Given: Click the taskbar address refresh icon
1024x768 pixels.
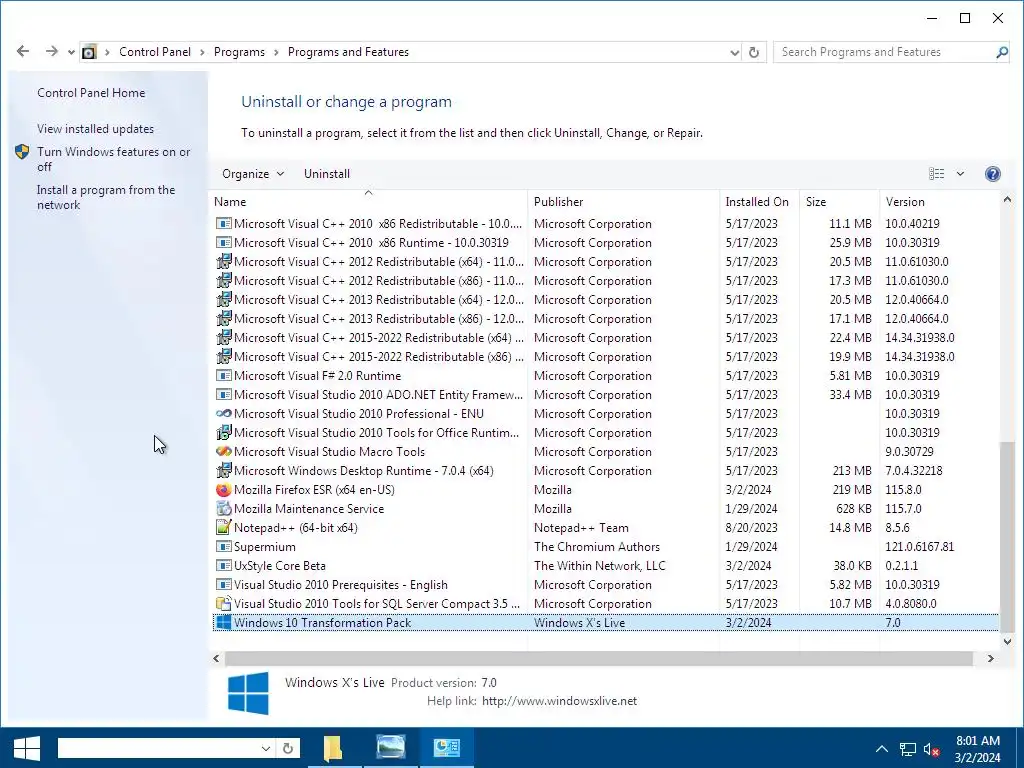Looking at the screenshot, I should [x=288, y=748].
